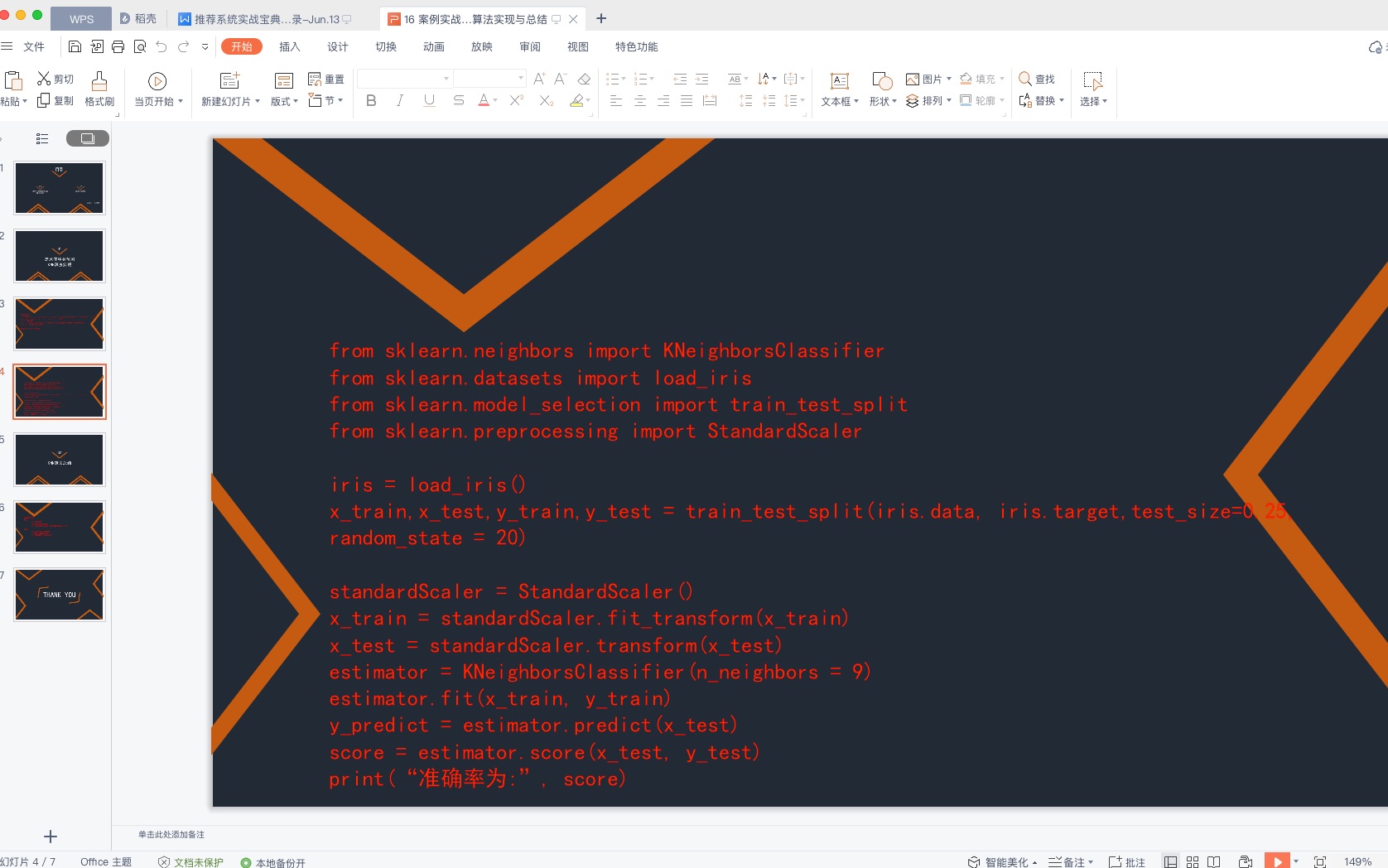Click the Shapes (形状) icon
This screenshot has width=1388, height=868.
click(x=882, y=80)
